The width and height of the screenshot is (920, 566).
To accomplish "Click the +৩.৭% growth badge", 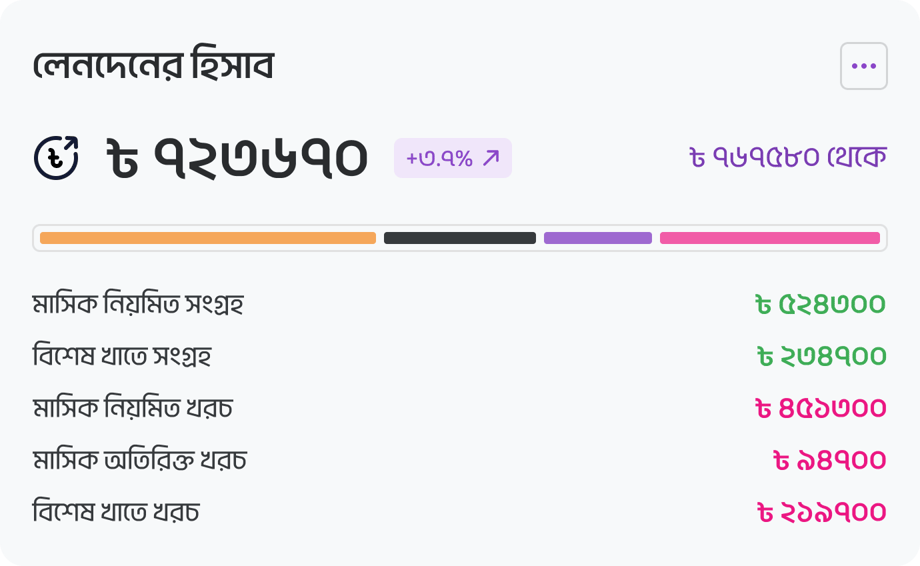I will click(x=453, y=158).
